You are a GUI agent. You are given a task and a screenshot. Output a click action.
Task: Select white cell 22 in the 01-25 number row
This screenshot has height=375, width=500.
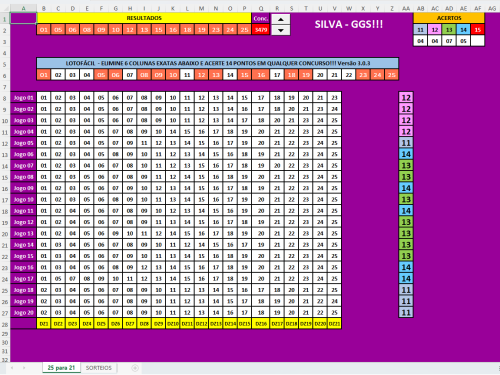[349, 75]
